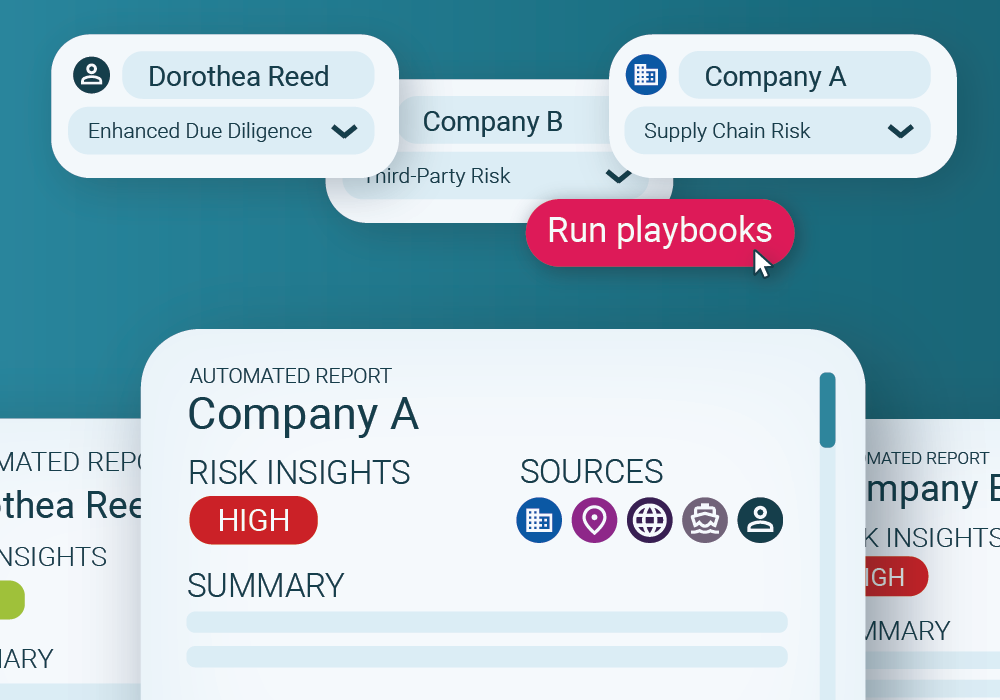This screenshot has width=1000, height=700.
Task: Click the Company A name field
Action: (804, 75)
